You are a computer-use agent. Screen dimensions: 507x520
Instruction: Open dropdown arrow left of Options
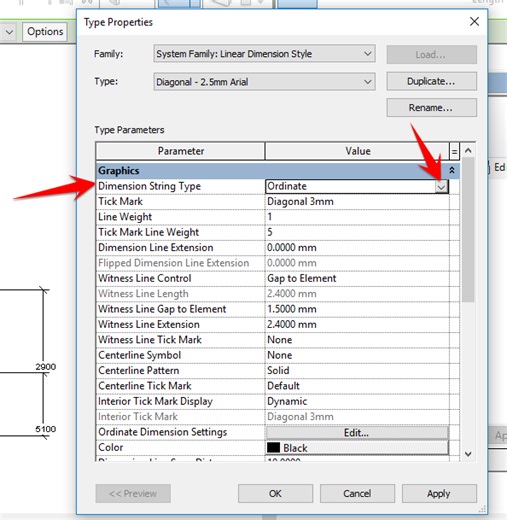point(9,32)
